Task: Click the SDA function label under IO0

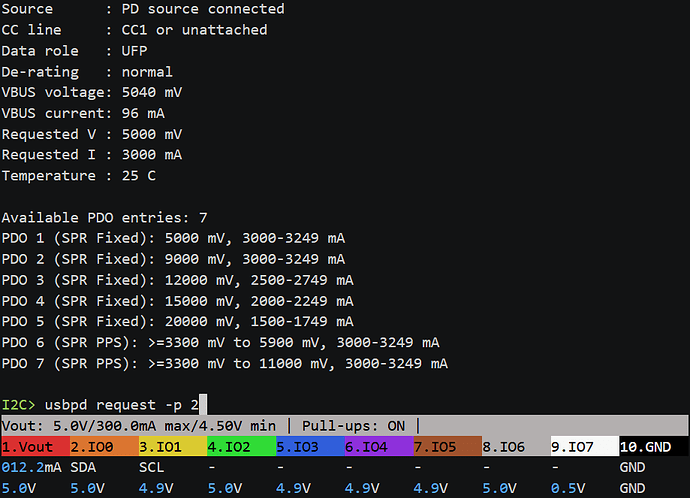Action: (83, 467)
